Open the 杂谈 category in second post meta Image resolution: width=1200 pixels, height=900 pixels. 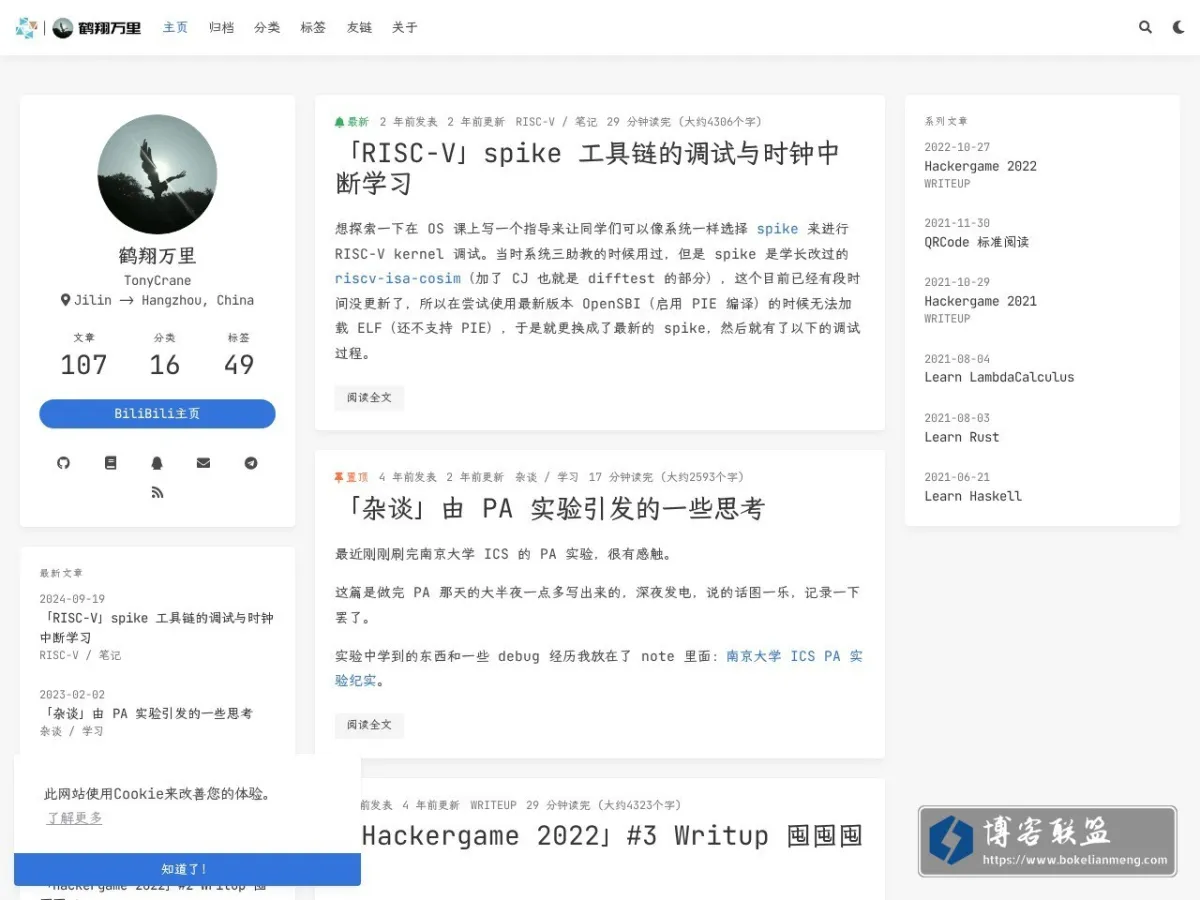pos(526,477)
